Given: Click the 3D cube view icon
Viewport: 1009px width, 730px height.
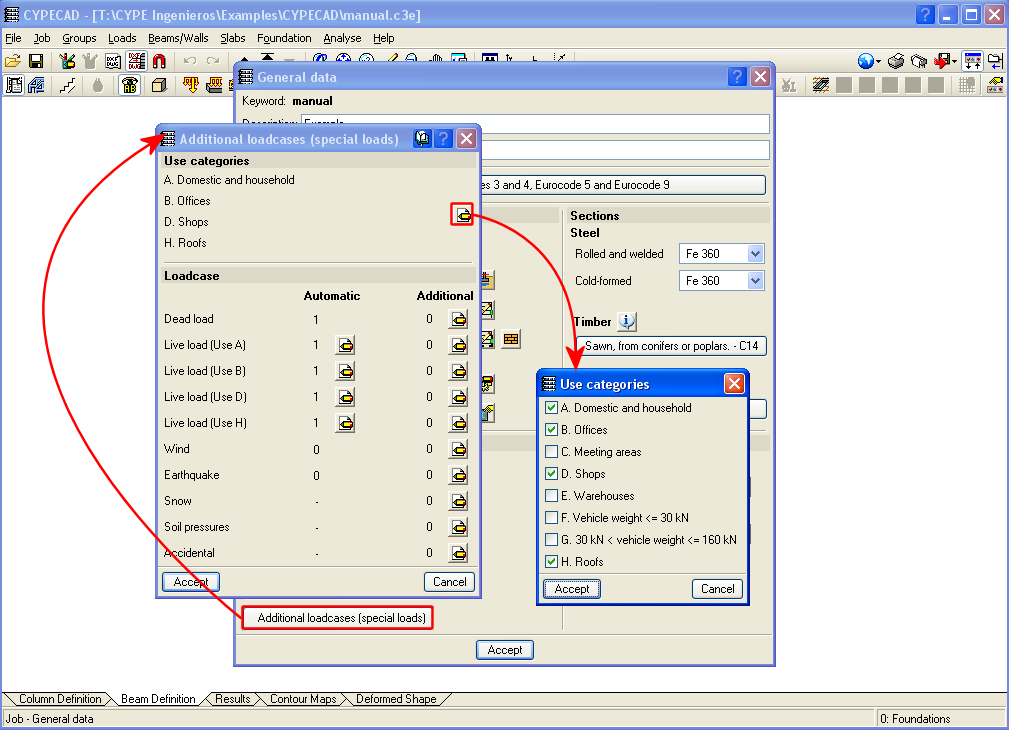Looking at the screenshot, I should point(159,84).
